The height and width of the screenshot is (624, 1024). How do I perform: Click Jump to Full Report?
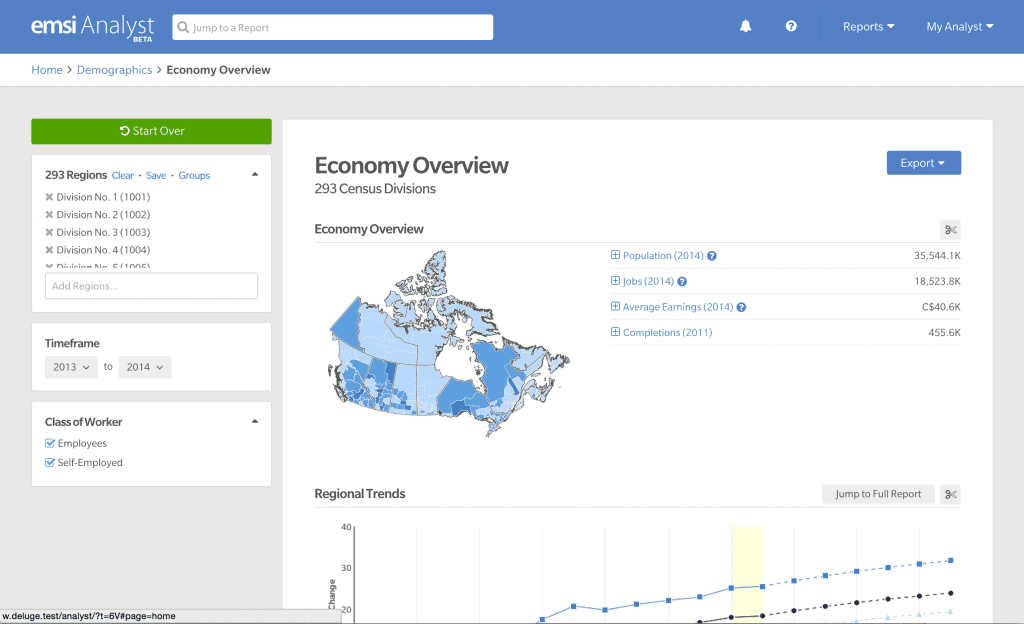click(x=878, y=494)
